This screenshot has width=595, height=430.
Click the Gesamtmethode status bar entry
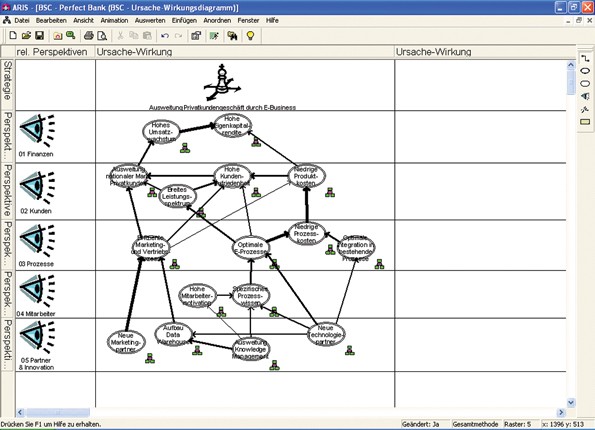475,424
